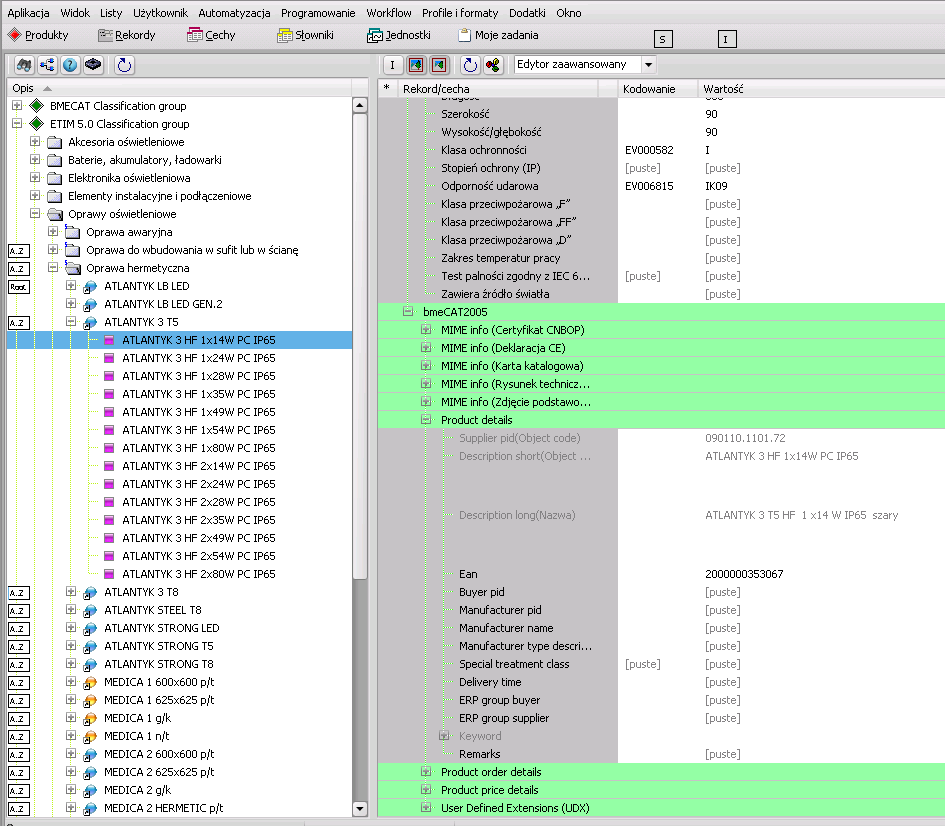Expand the BMECAT Classification group node
This screenshot has width=945, height=826.
[x=17, y=105]
